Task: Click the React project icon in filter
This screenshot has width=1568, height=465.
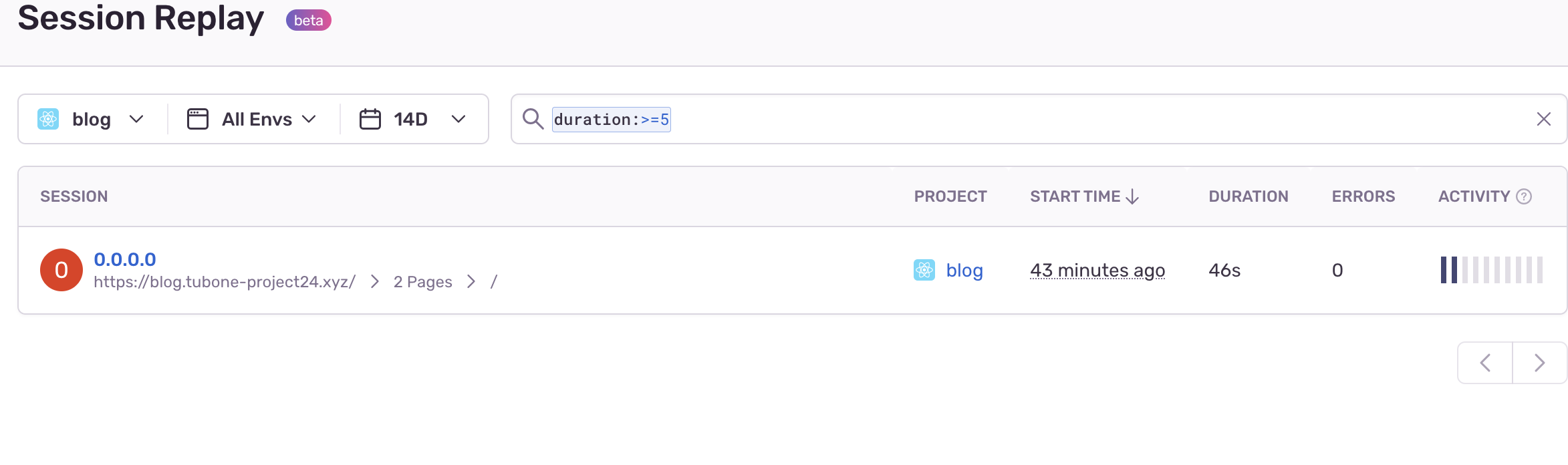Action: pos(48,119)
